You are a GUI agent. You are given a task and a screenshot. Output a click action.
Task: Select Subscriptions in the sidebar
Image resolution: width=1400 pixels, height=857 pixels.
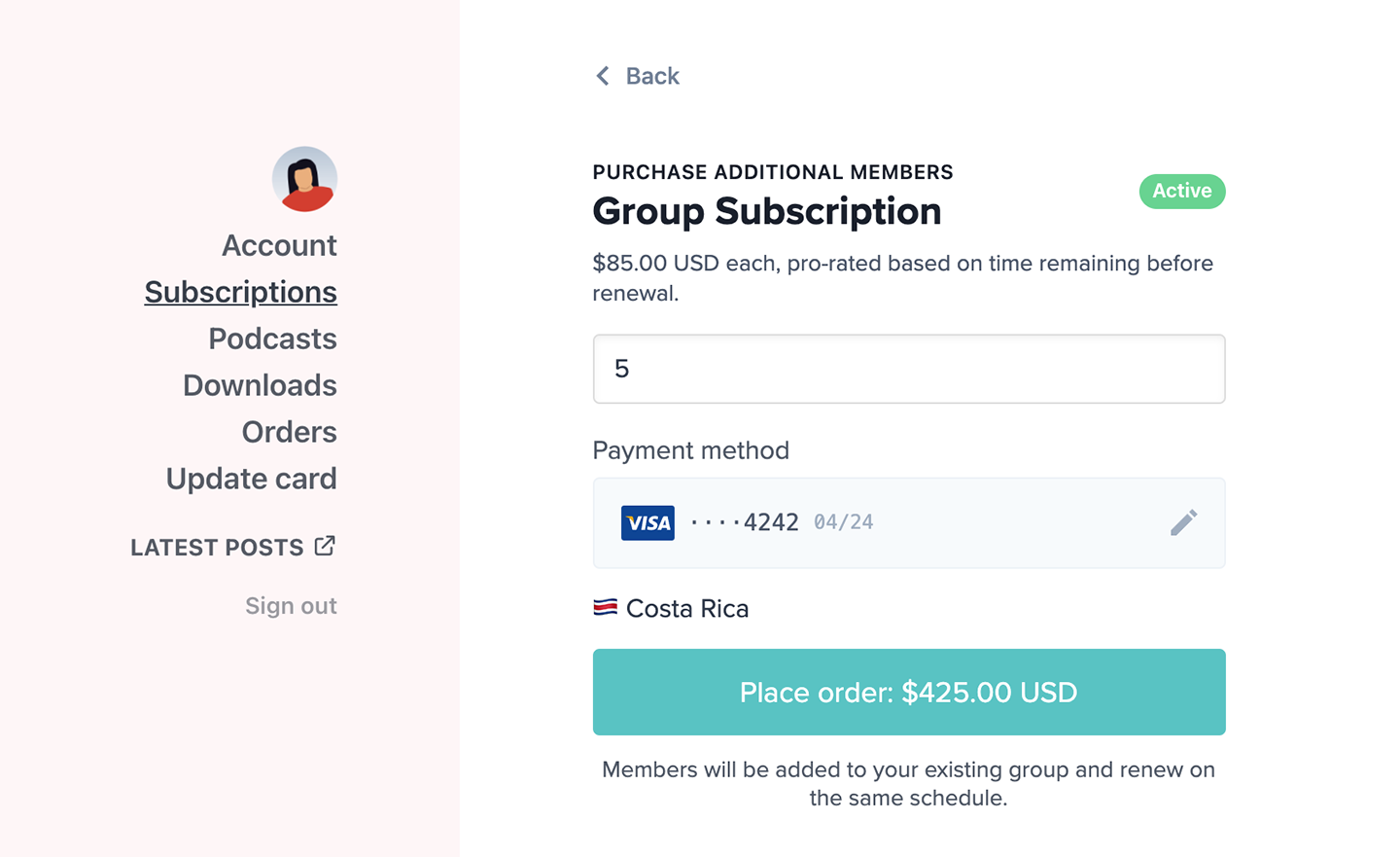click(x=241, y=292)
